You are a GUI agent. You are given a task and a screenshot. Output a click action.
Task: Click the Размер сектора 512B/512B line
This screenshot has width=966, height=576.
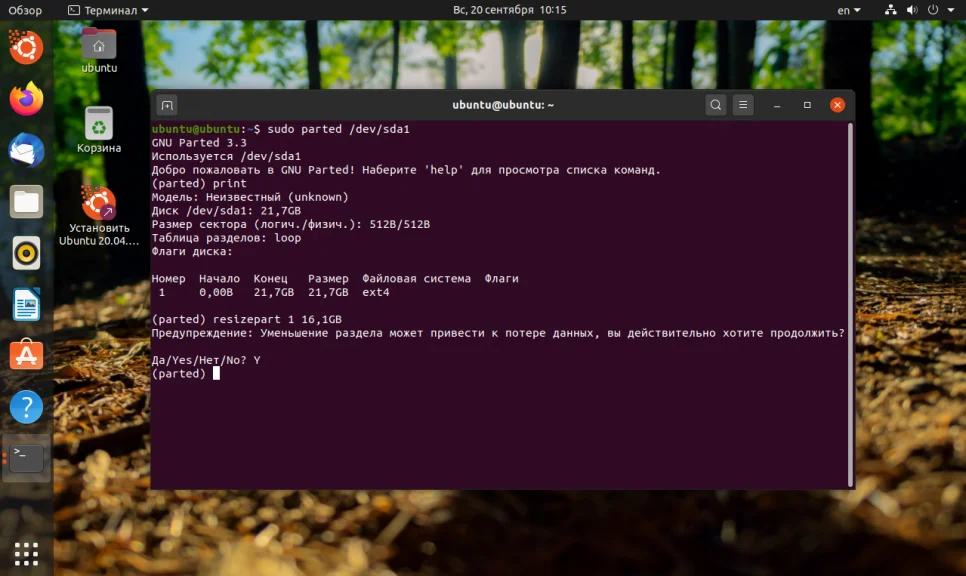click(x=291, y=224)
